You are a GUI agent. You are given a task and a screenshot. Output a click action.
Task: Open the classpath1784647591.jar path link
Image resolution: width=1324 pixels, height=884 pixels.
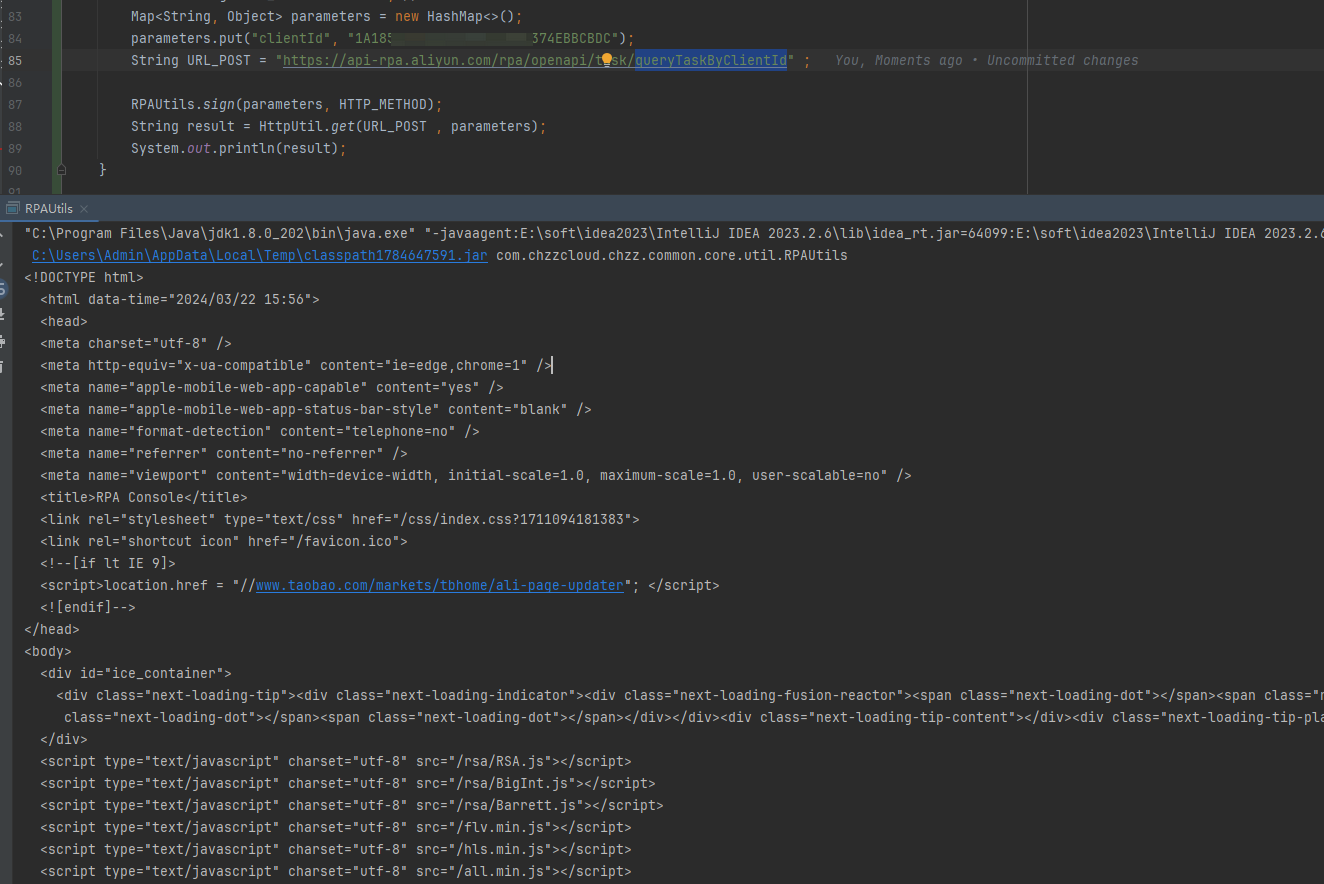(x=260, y=255)
